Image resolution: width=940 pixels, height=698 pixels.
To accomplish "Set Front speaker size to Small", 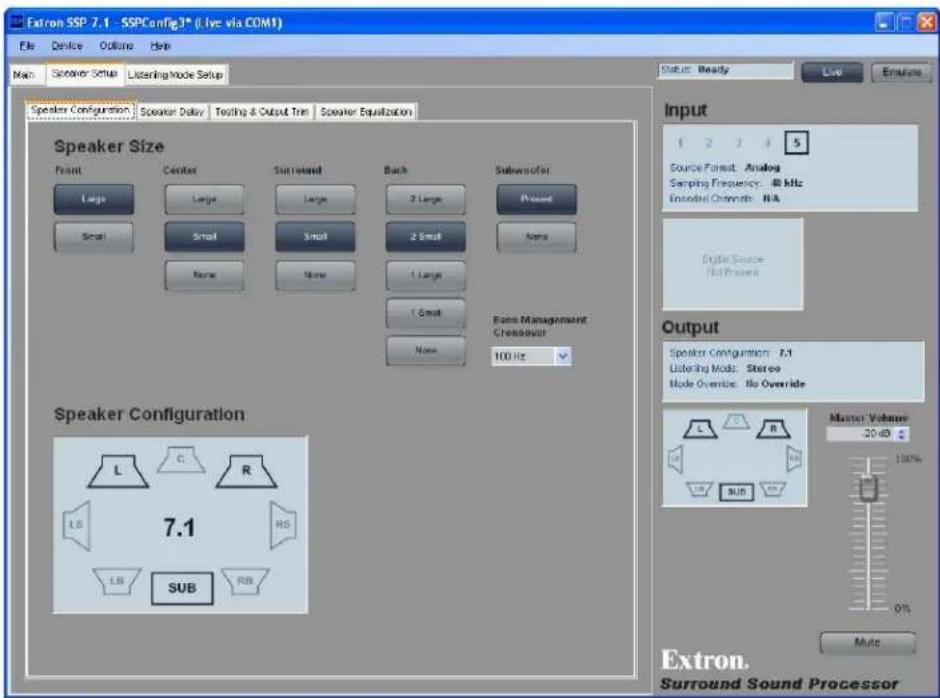I will pyautogui.click(x=94, y=237).
